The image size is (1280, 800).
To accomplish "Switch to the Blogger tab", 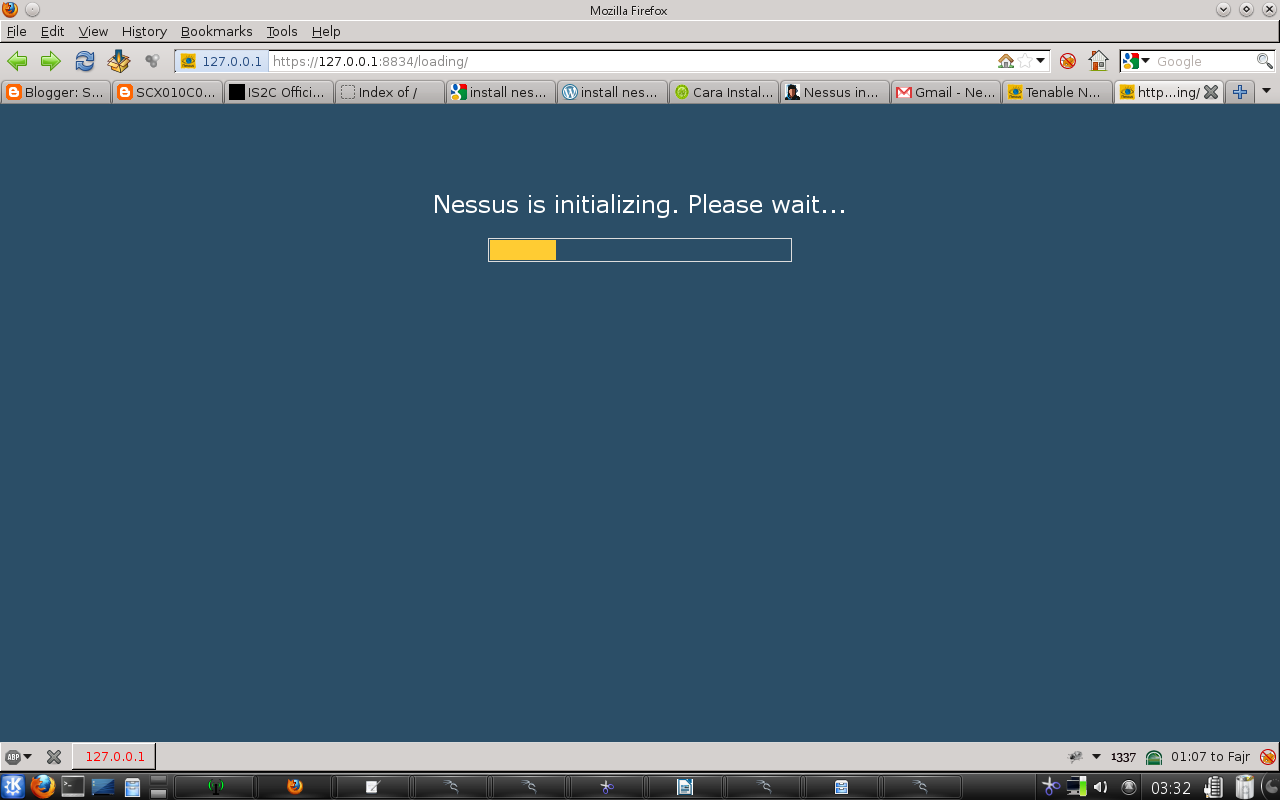I will pos(56,92).
